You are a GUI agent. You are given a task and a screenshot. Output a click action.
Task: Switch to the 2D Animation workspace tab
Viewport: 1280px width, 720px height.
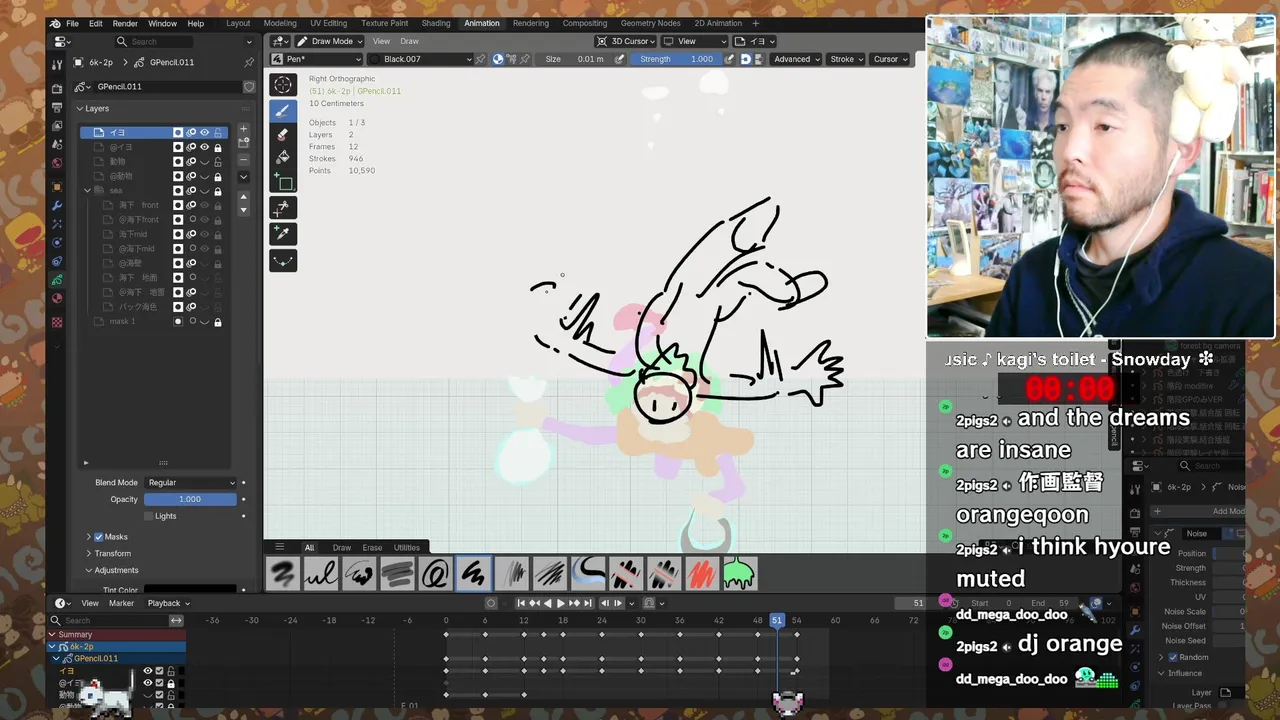pos(718,23)
